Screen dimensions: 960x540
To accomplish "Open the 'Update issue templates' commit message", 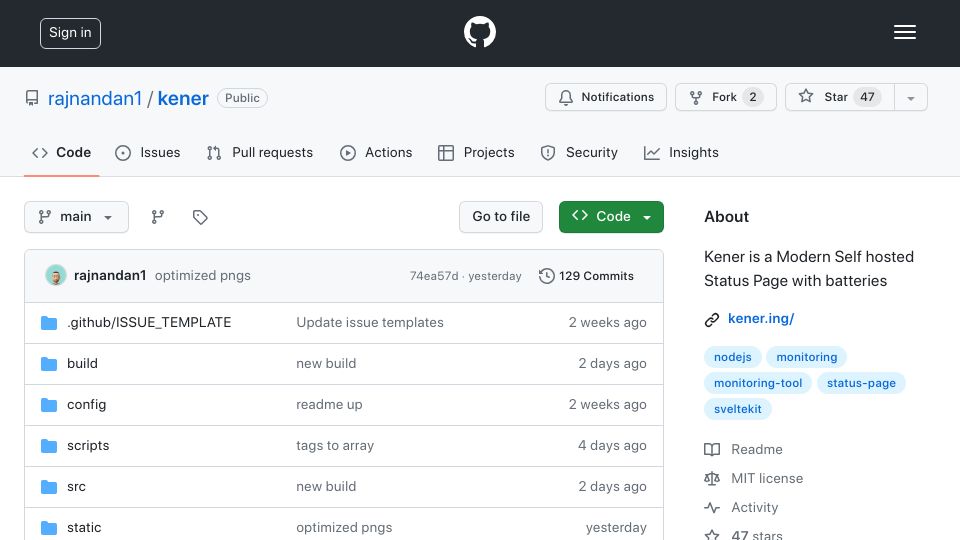I will pyautogui.click(x=370, y=323).
